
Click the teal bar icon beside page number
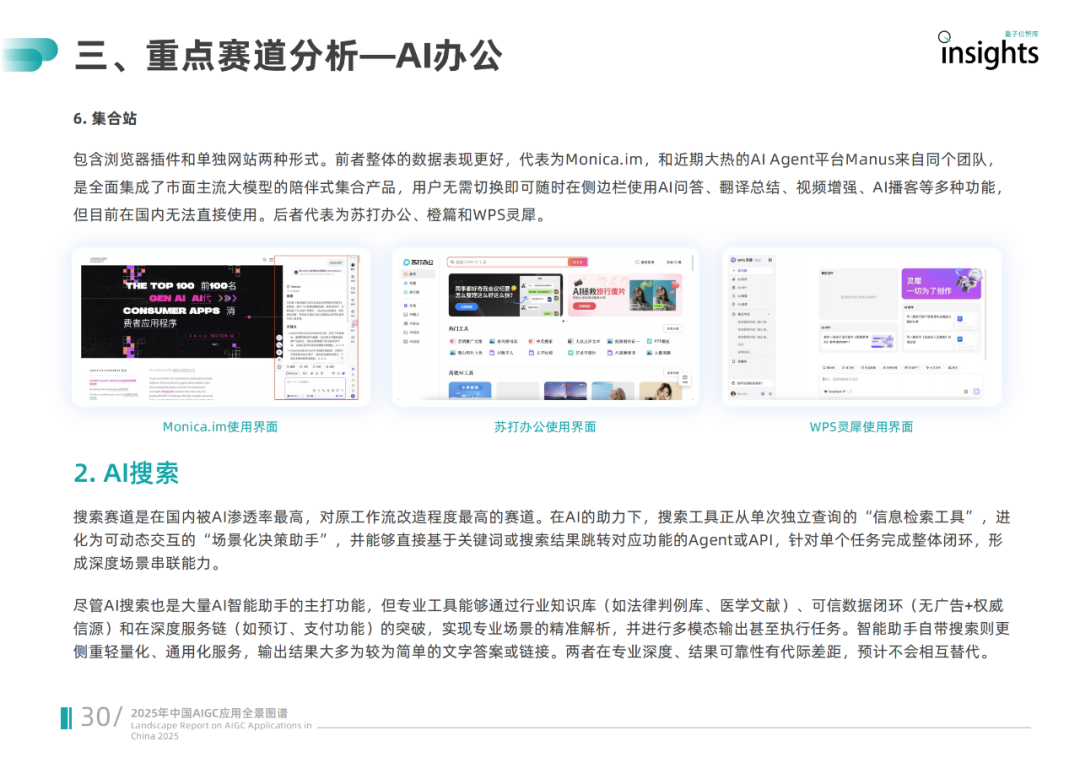coord(66,718)
